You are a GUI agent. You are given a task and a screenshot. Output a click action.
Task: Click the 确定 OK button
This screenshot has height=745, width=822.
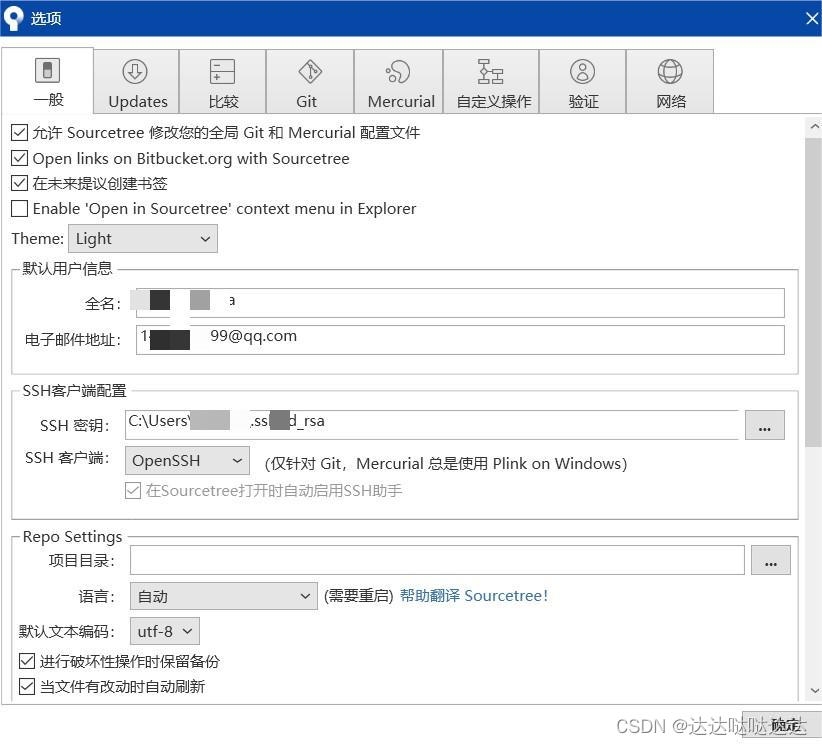point(782,726)
